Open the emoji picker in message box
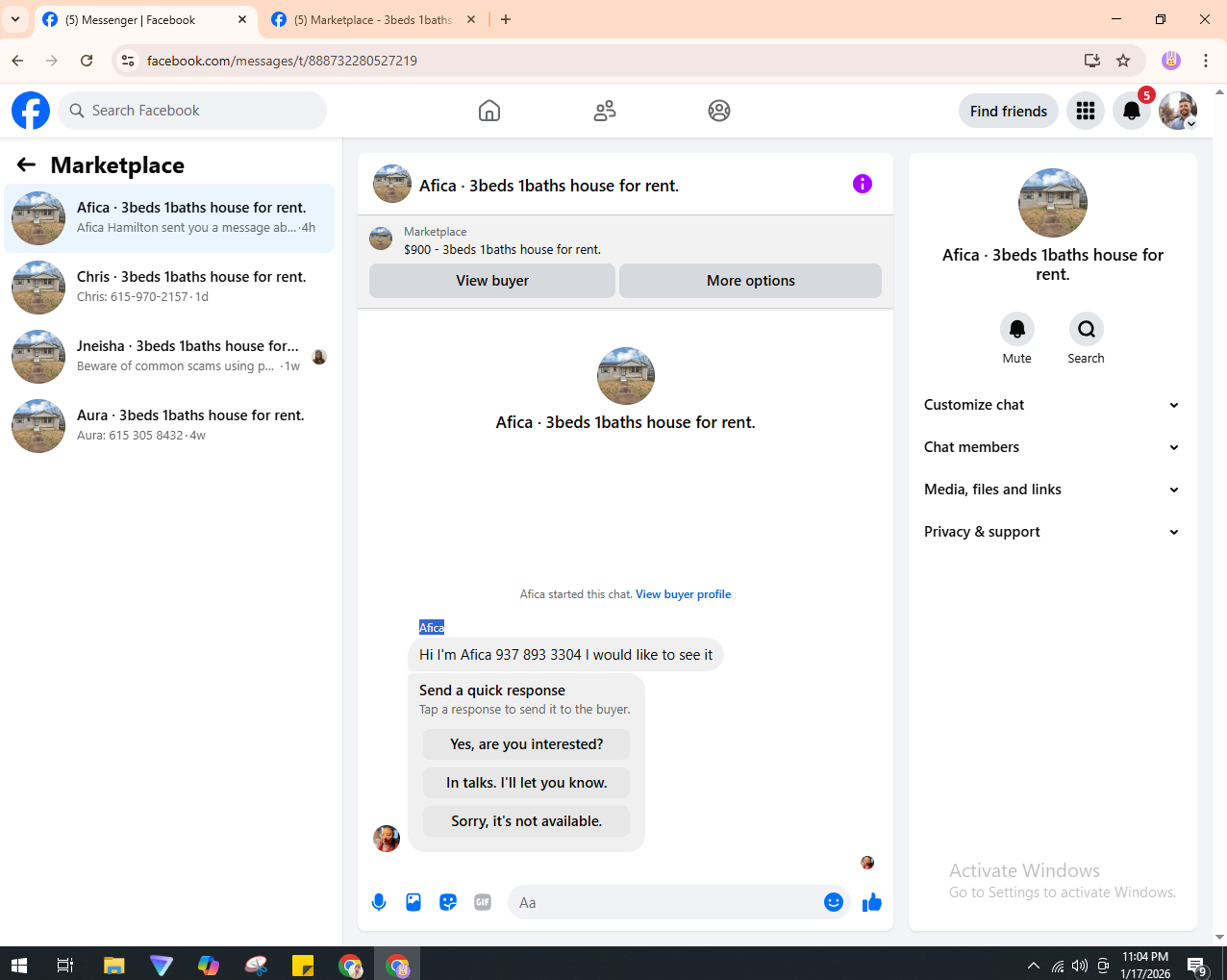 point(834,902)
